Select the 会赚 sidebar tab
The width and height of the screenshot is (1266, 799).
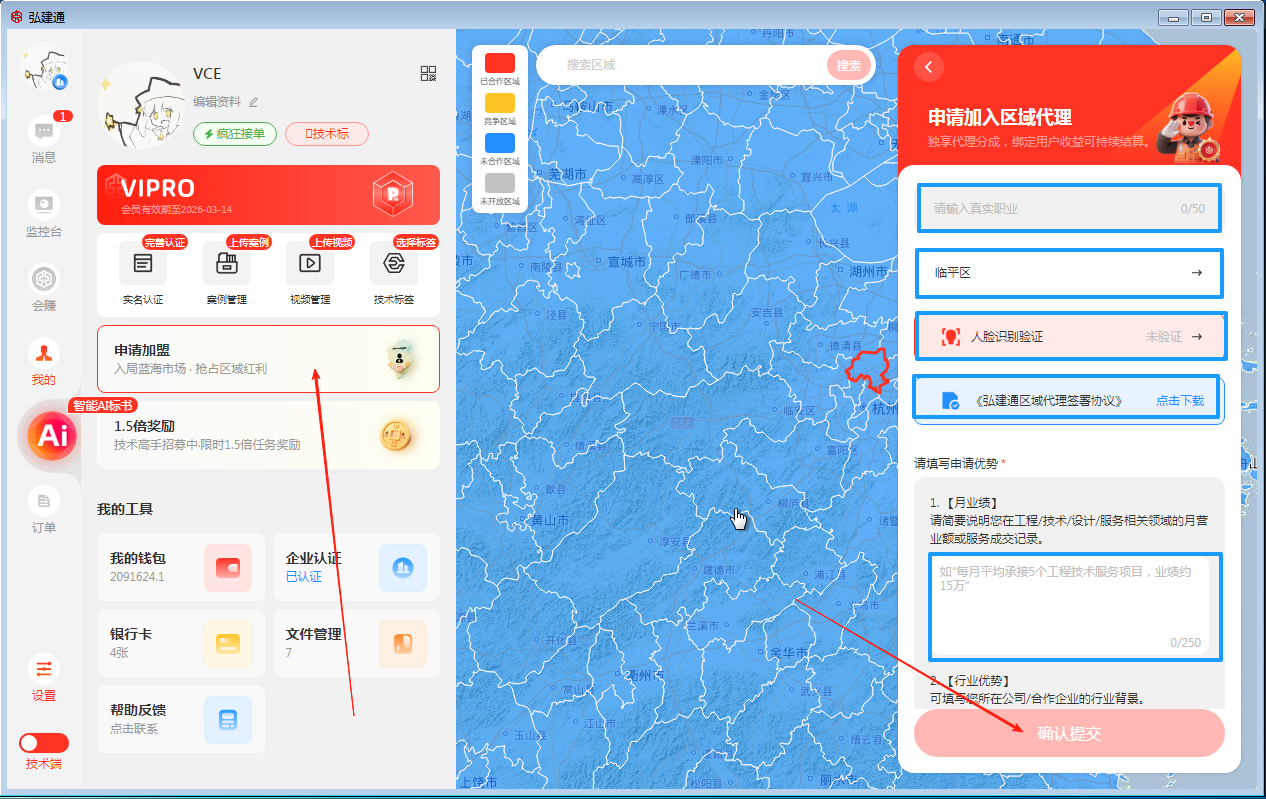43,280
